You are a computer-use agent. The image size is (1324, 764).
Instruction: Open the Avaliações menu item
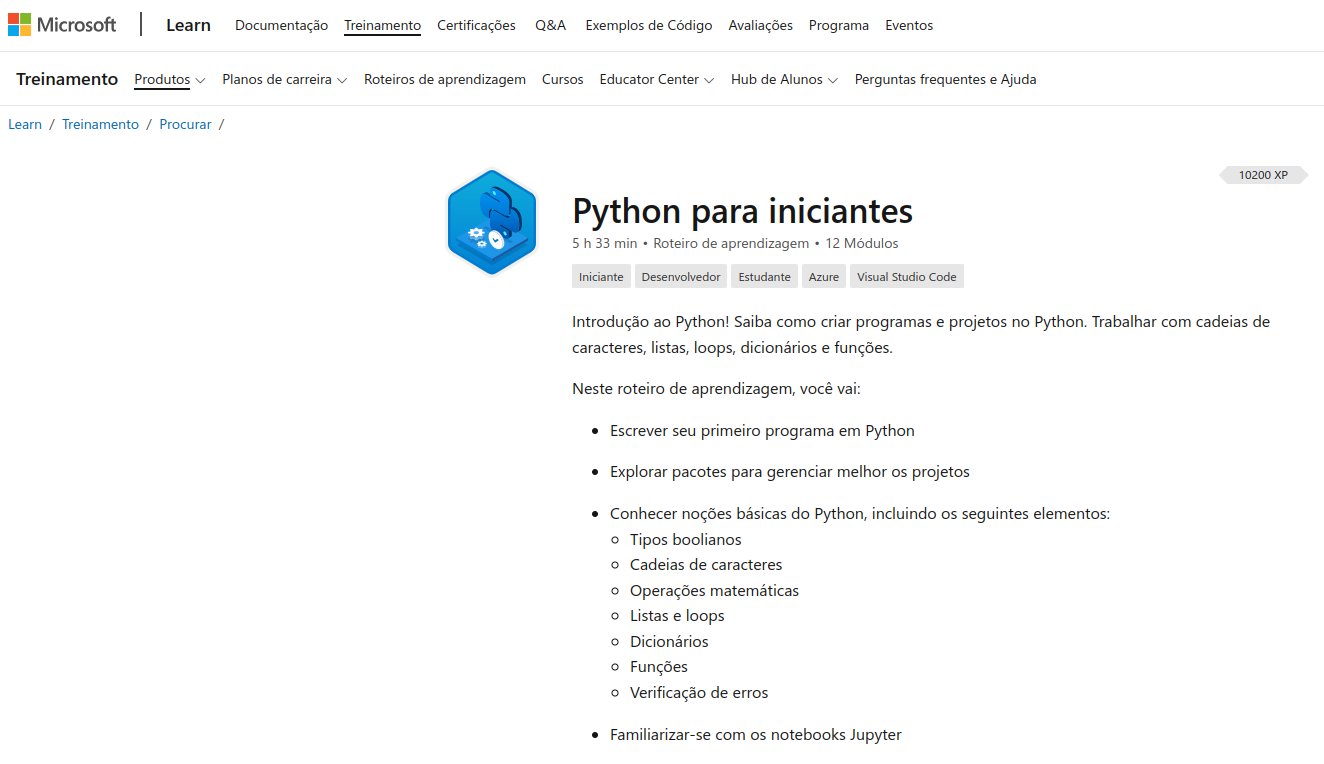point(760,25)
